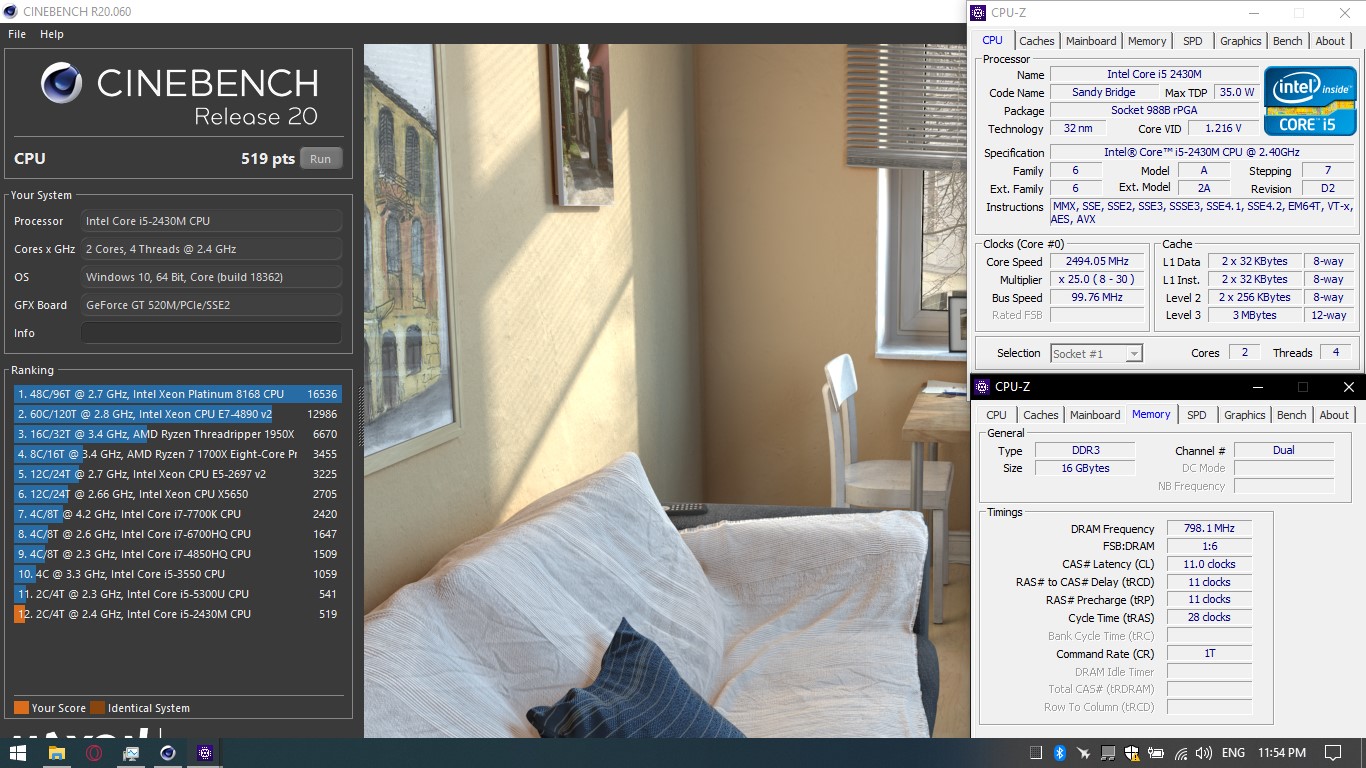
Task: Click the Sandy Bridge code name value
Action: [x=1104, y=92]
